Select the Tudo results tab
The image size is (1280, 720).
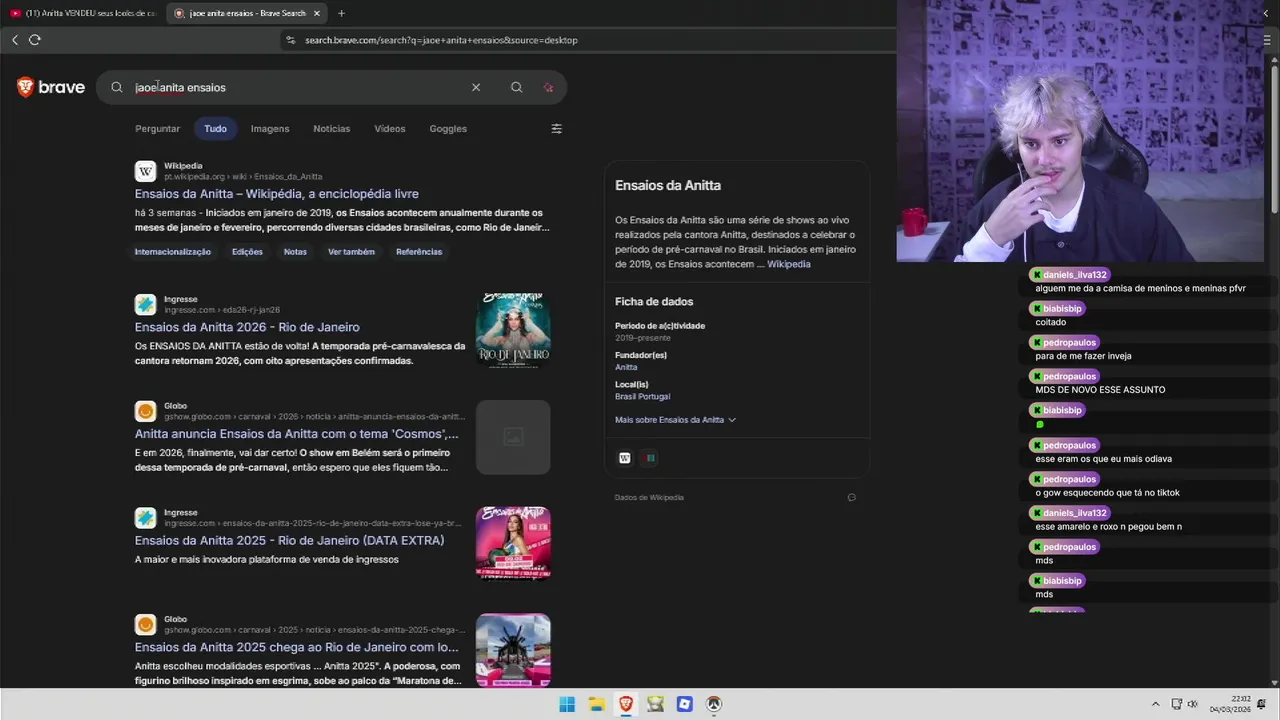[x=215, y=128]
